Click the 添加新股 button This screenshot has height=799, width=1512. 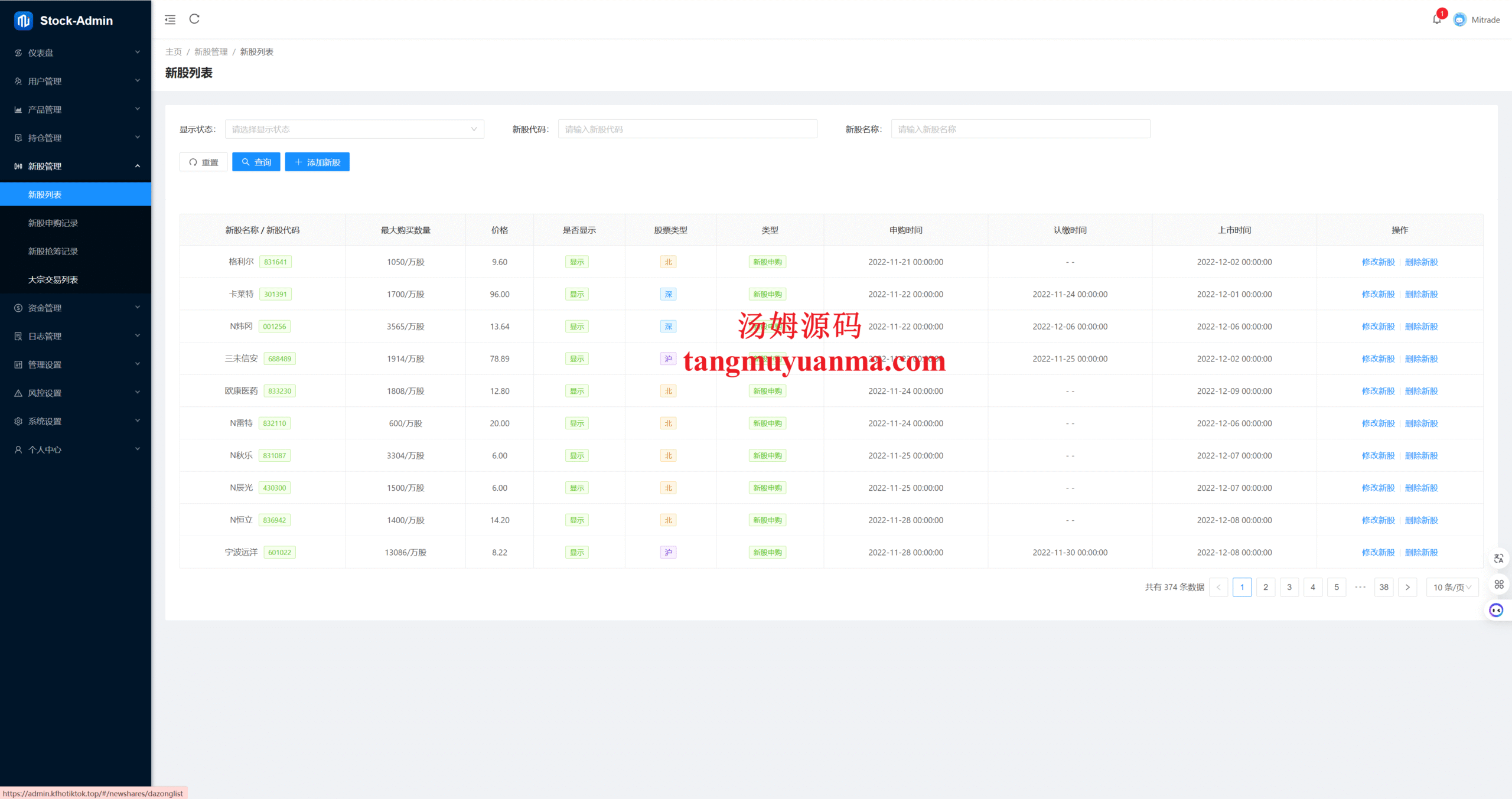(317, 162)
